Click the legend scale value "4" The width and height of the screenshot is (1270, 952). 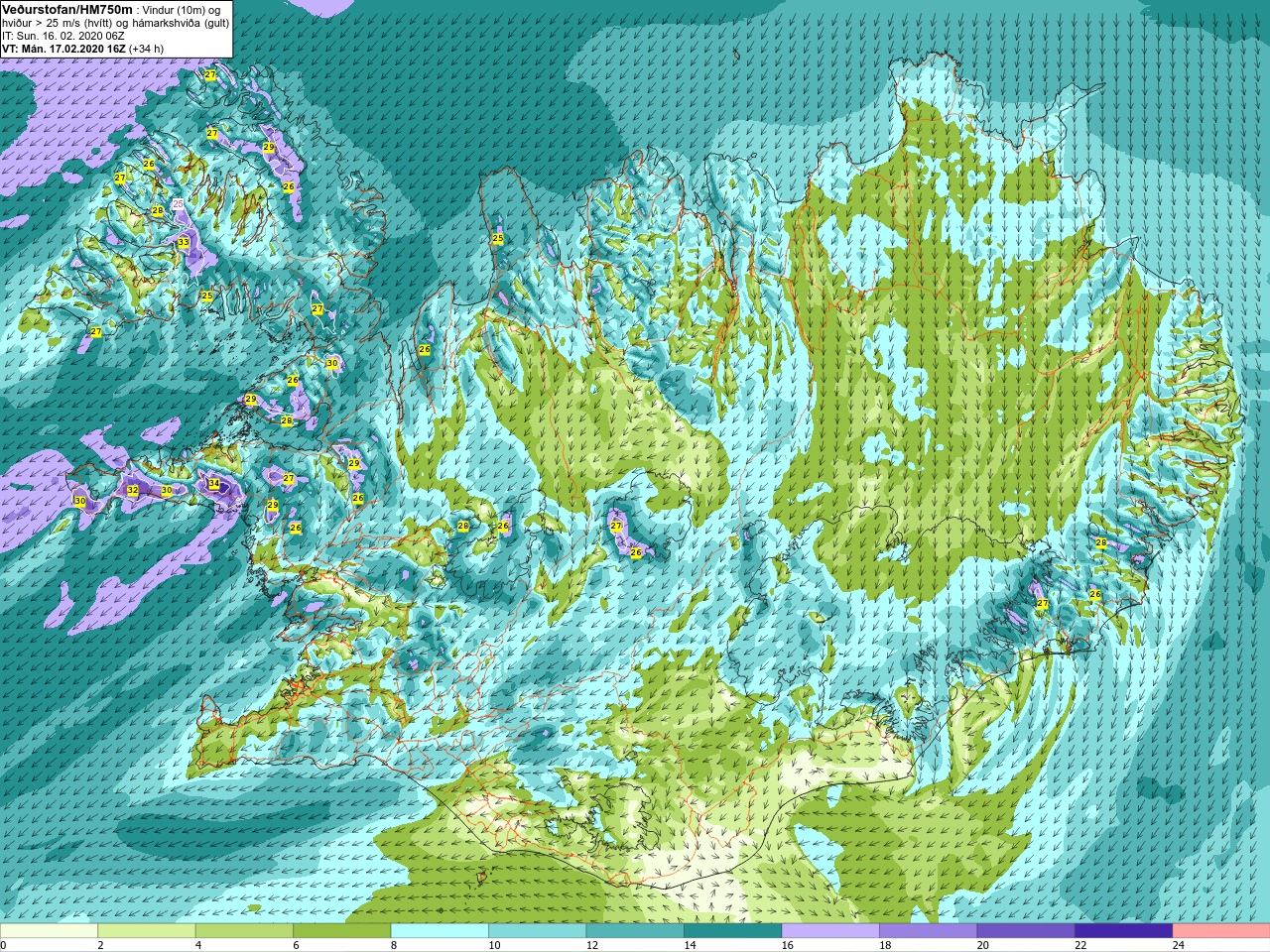(x=198, y=946)
